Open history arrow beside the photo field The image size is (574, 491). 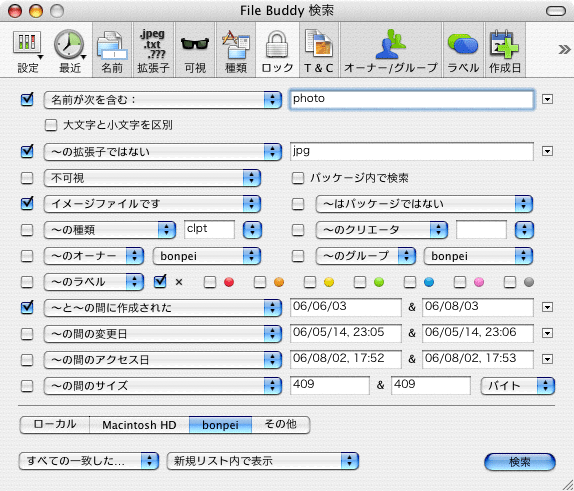[547, 99]
